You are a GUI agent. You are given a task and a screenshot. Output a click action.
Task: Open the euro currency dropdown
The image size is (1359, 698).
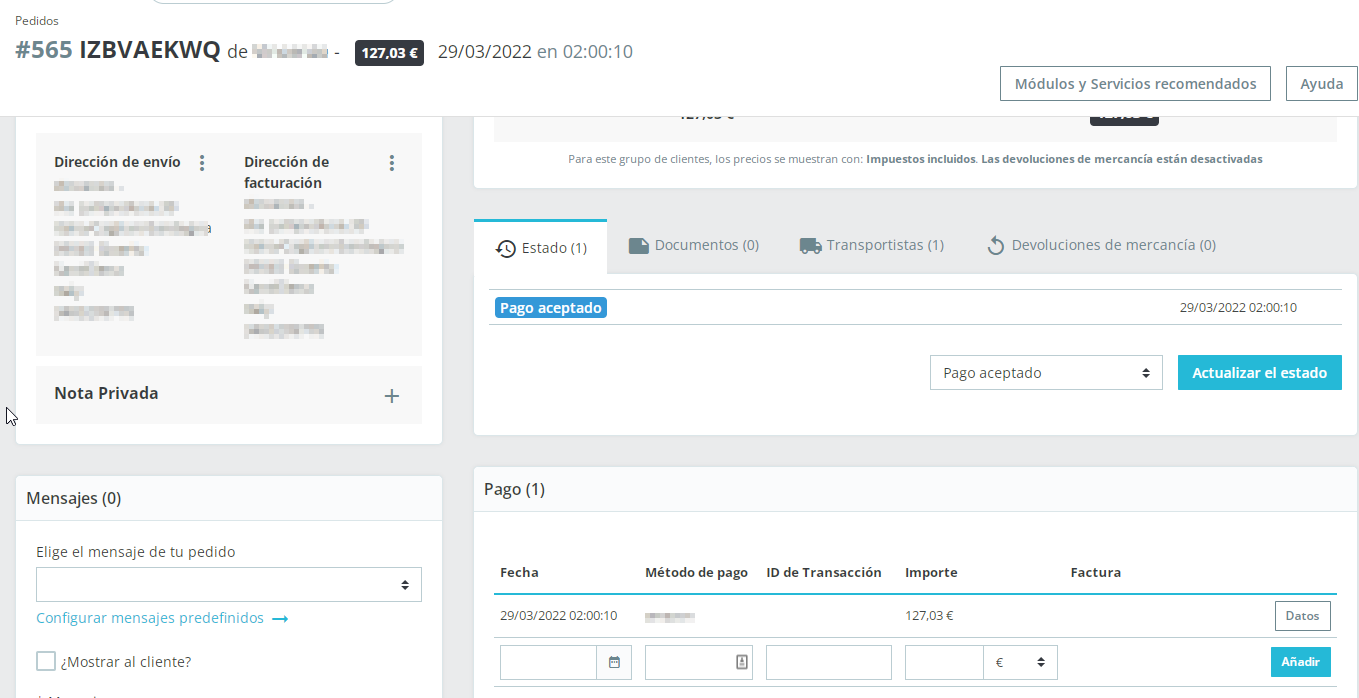click(1021, 662)
